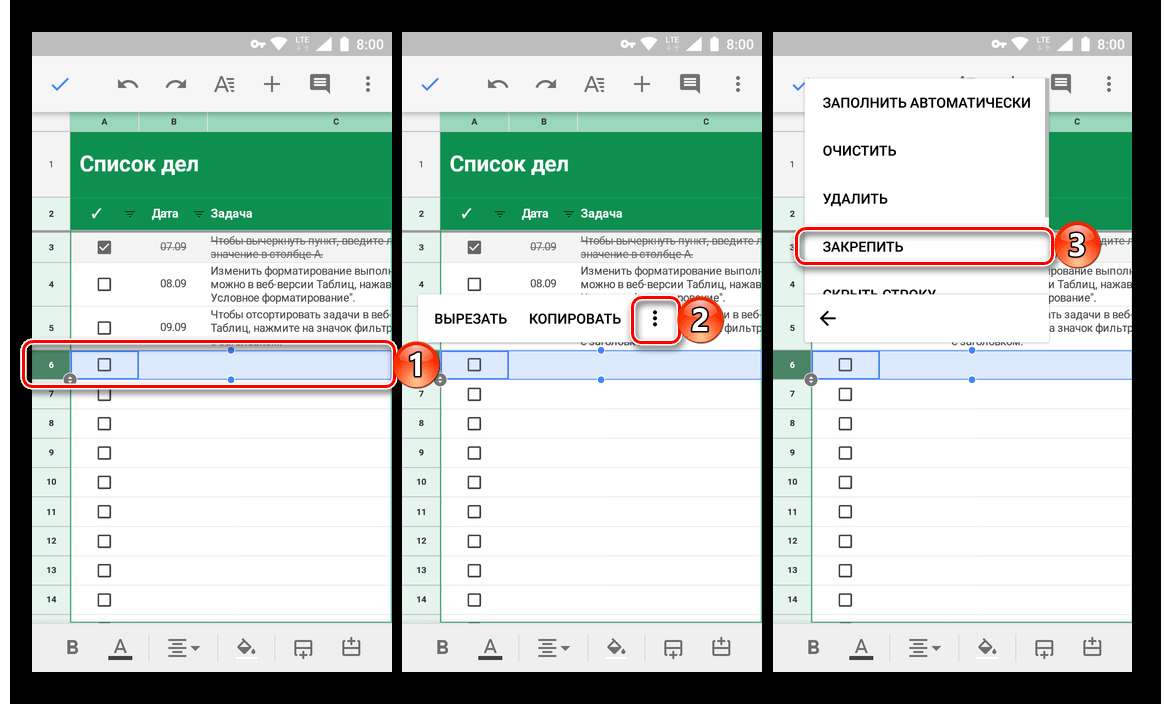Uncheck the row 3 checkbox on middle phone

pos(474,247)
